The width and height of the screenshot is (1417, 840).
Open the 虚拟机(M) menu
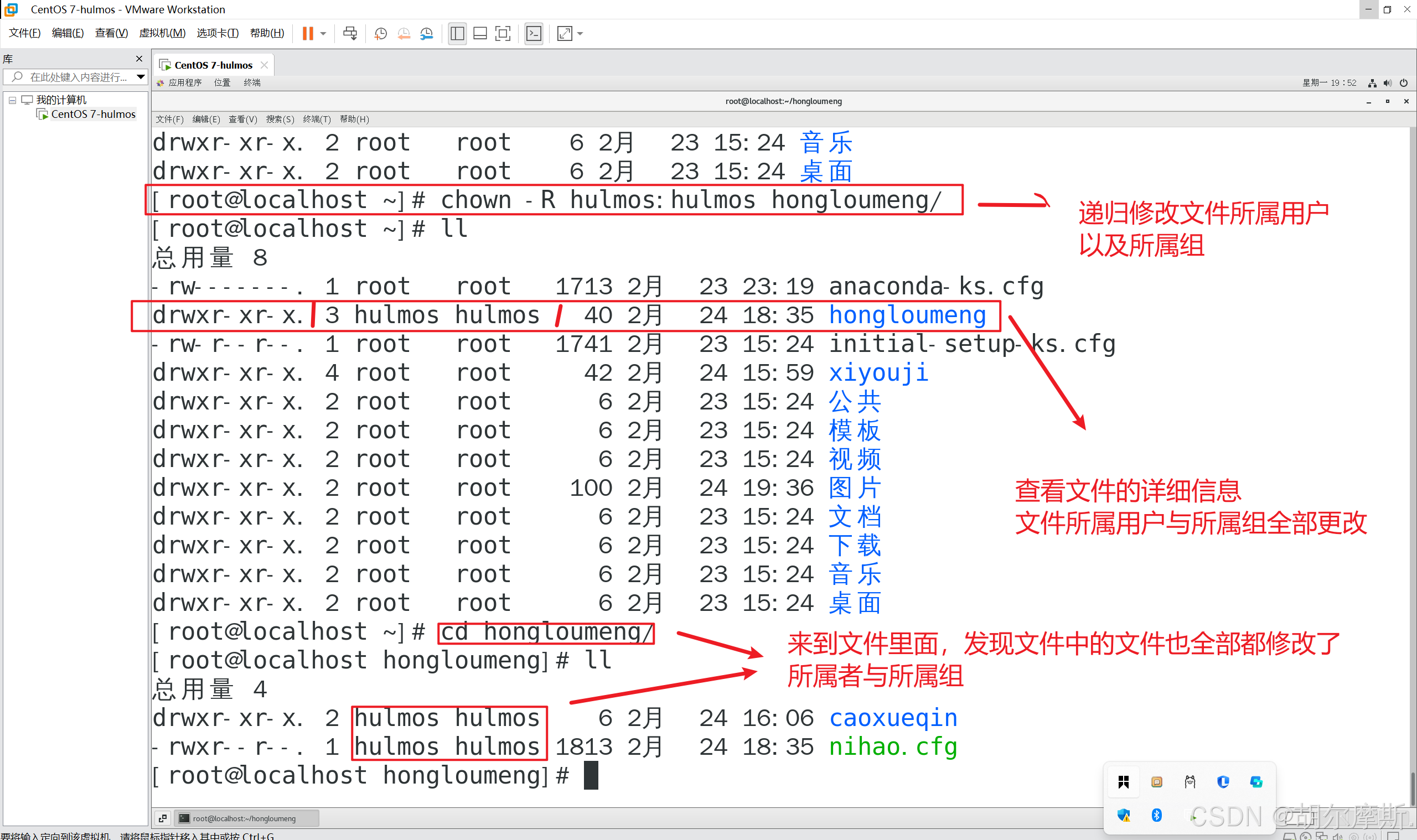(x=162, y=33)
